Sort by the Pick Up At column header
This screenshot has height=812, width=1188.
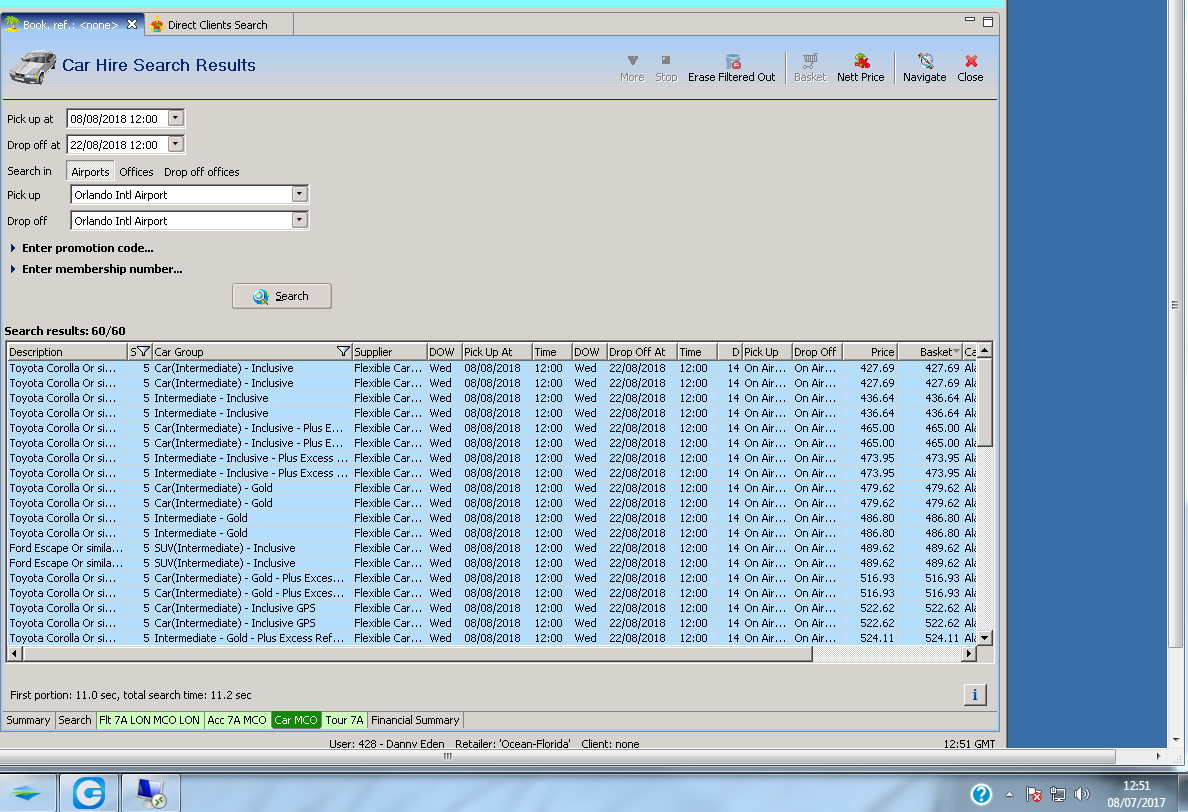(x=496, y=351)
